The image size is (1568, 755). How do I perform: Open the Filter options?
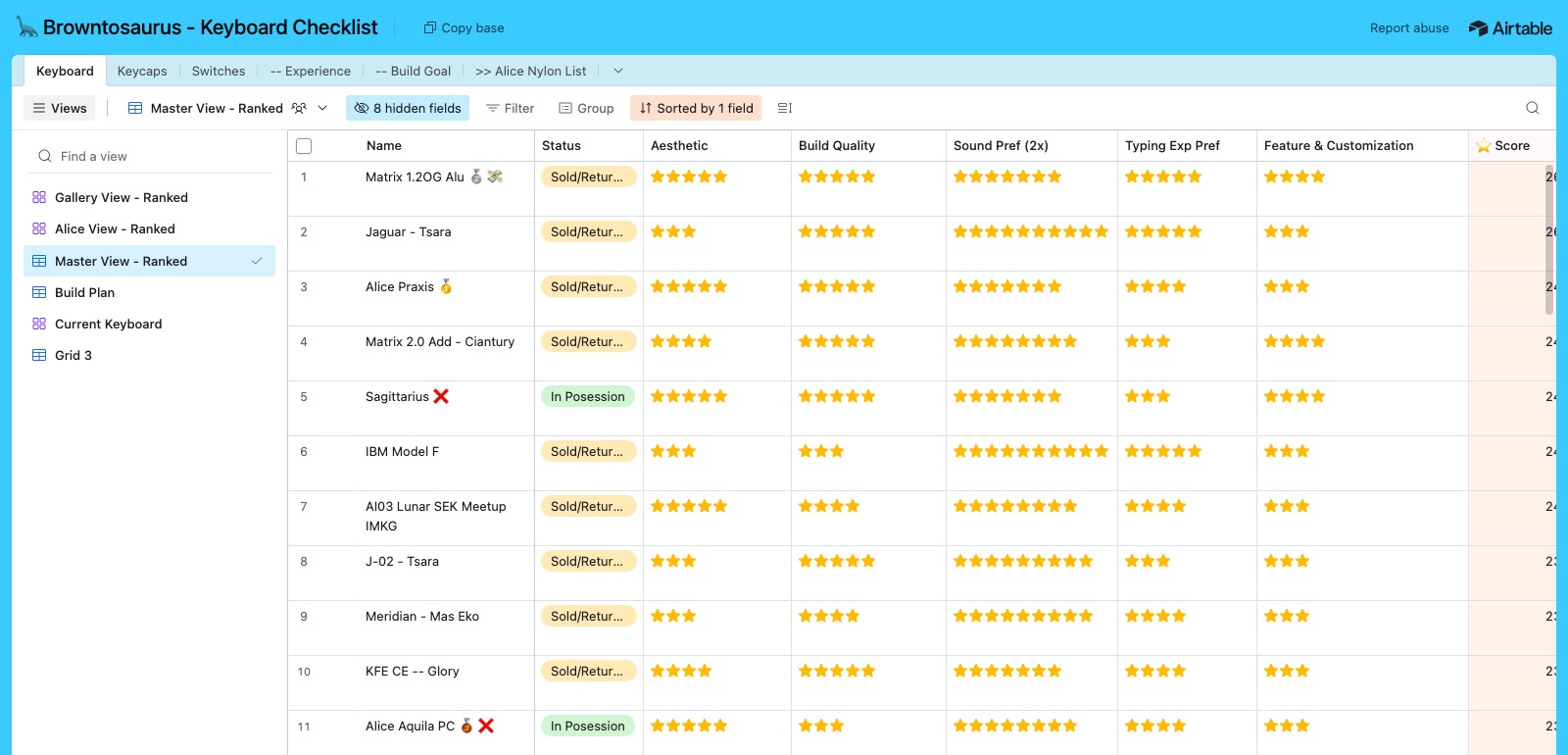pos(510,108)
